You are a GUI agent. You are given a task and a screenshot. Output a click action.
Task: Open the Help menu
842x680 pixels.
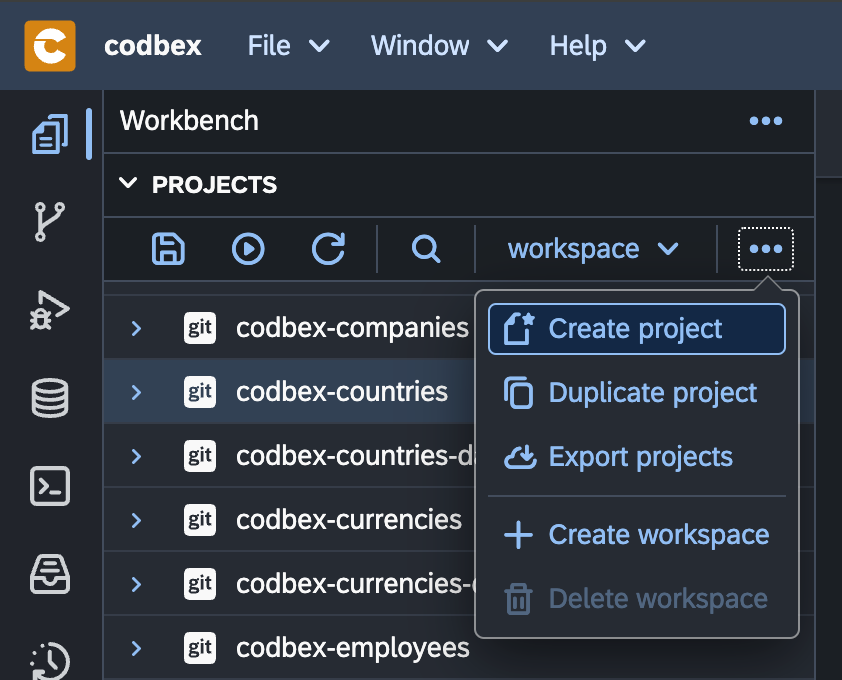coord(597,46)
